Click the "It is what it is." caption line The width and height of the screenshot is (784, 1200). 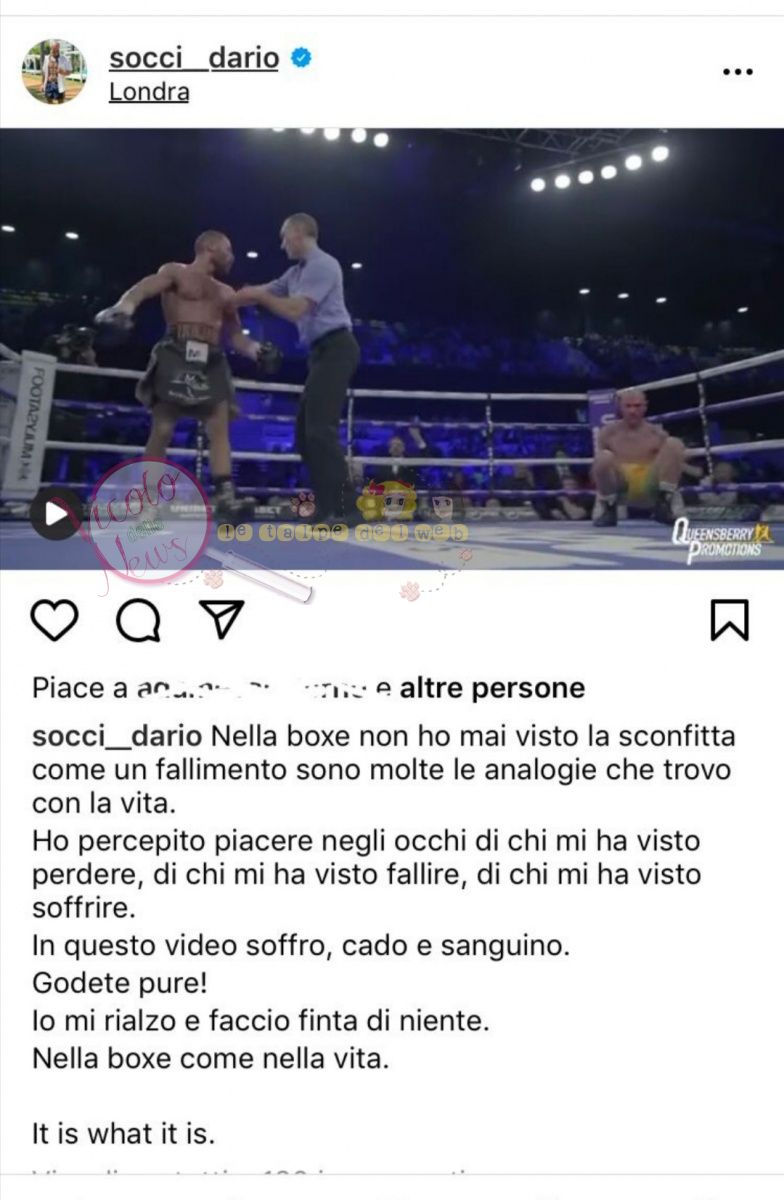(x=124, y=1135)
